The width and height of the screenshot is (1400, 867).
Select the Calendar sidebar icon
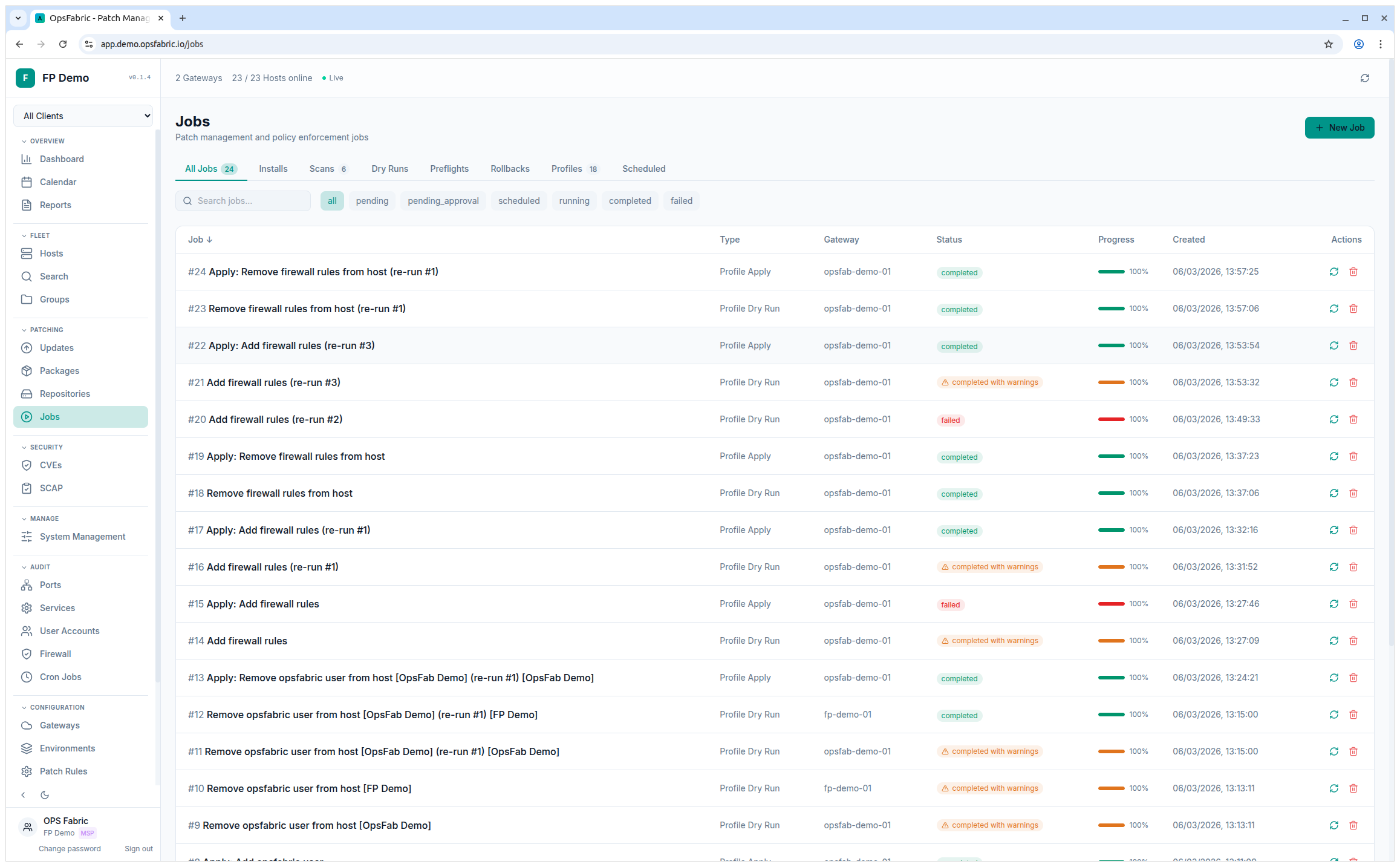pyautogui.click(x=27, y=182)
